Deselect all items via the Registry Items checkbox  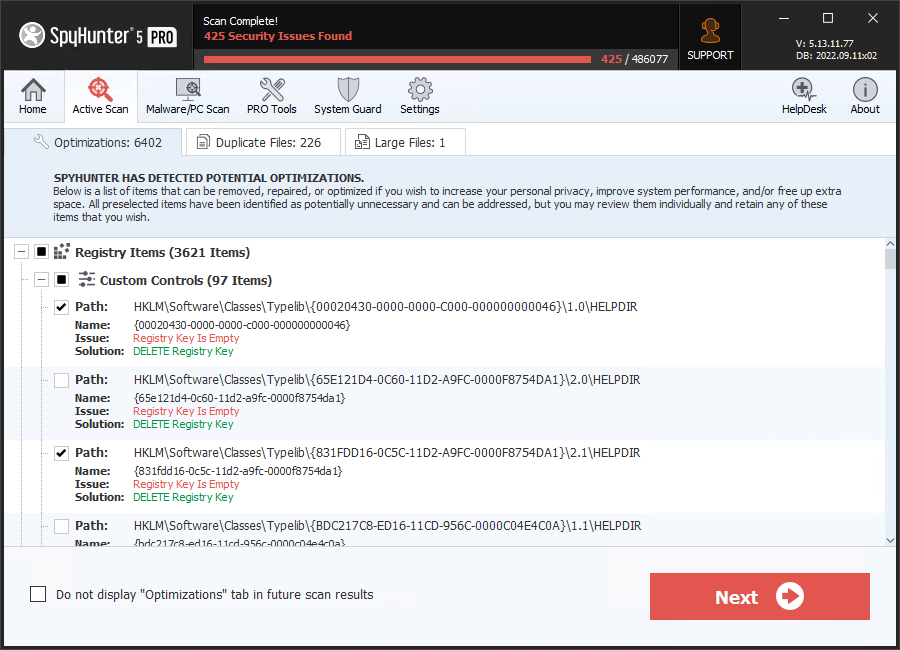(41, 251)
